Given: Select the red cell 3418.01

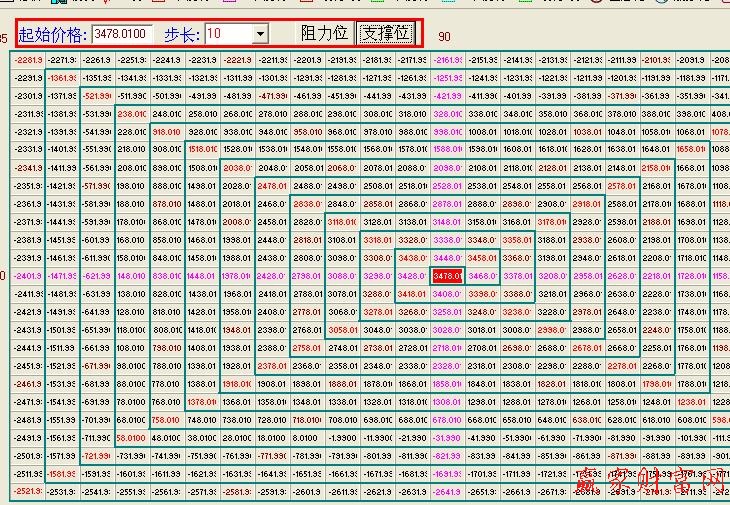Looking at the screenshot, I should [x=412, y=293].
